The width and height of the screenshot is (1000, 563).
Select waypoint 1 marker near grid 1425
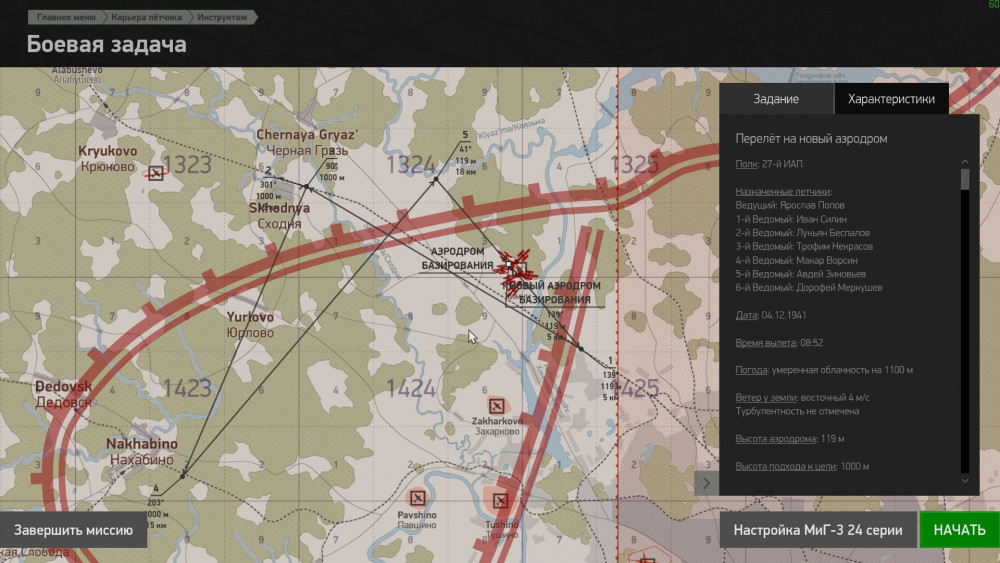tap(581, 348)
